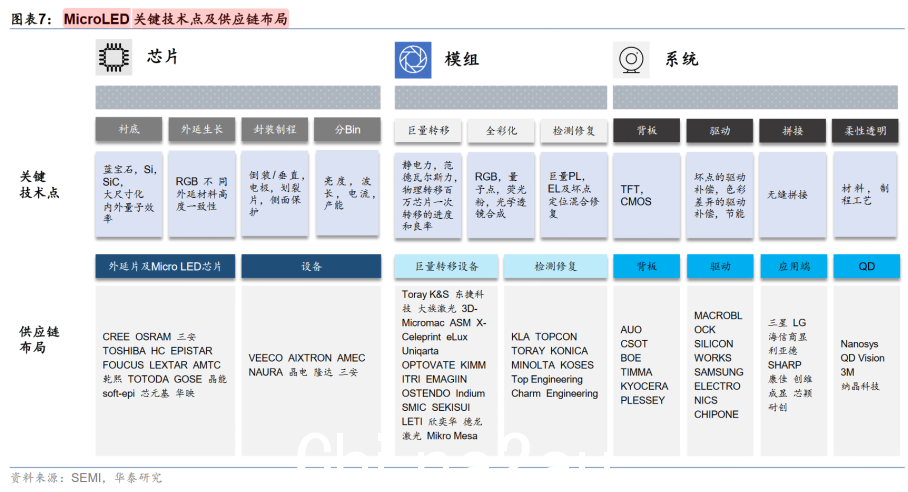The height and width of the screenshot is (492, 908).
Task: Click KYOCERA in the 背板 suppliers
Action: 644,387
